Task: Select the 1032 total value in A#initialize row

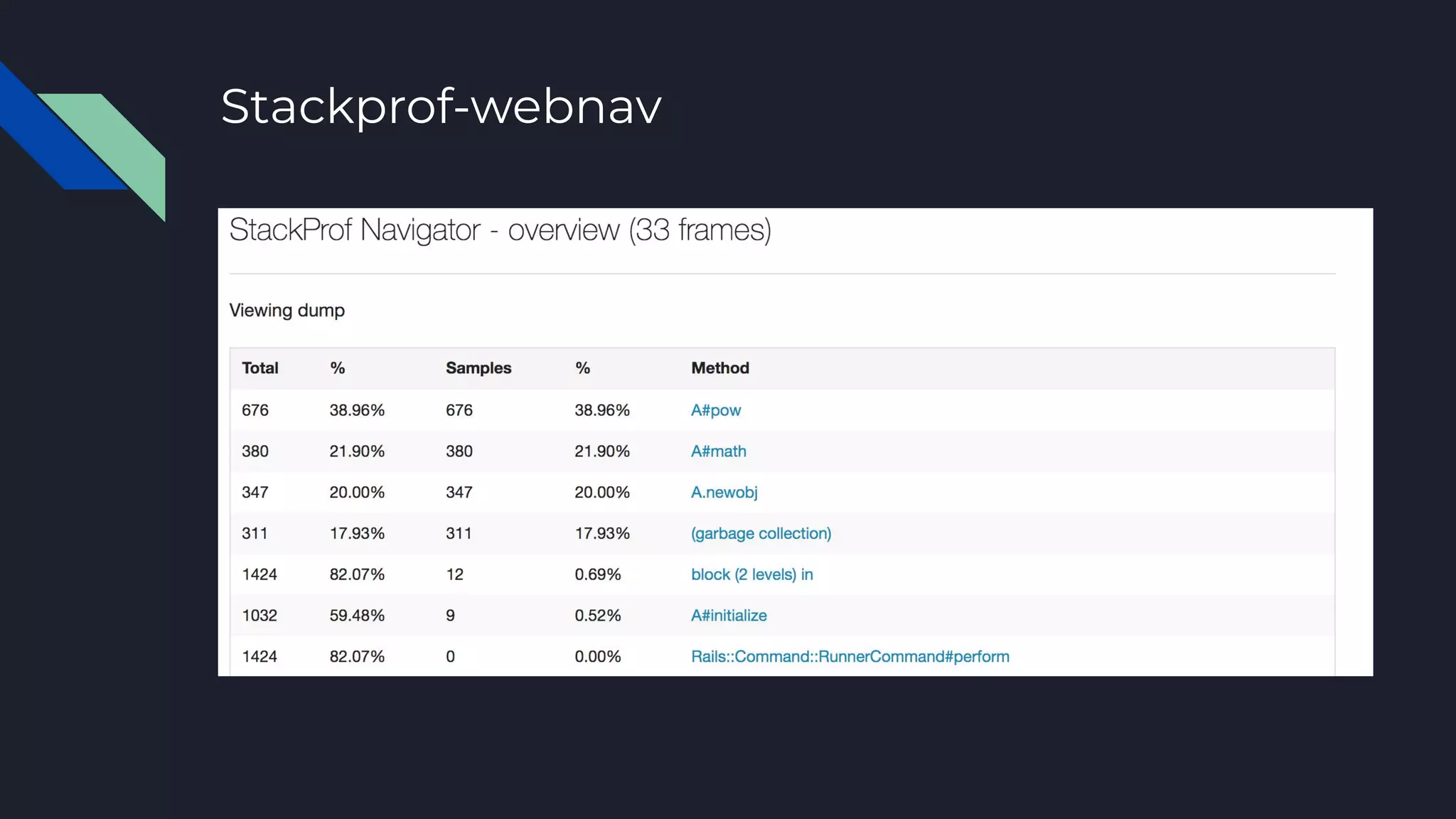Action: (x=259, y=616)
